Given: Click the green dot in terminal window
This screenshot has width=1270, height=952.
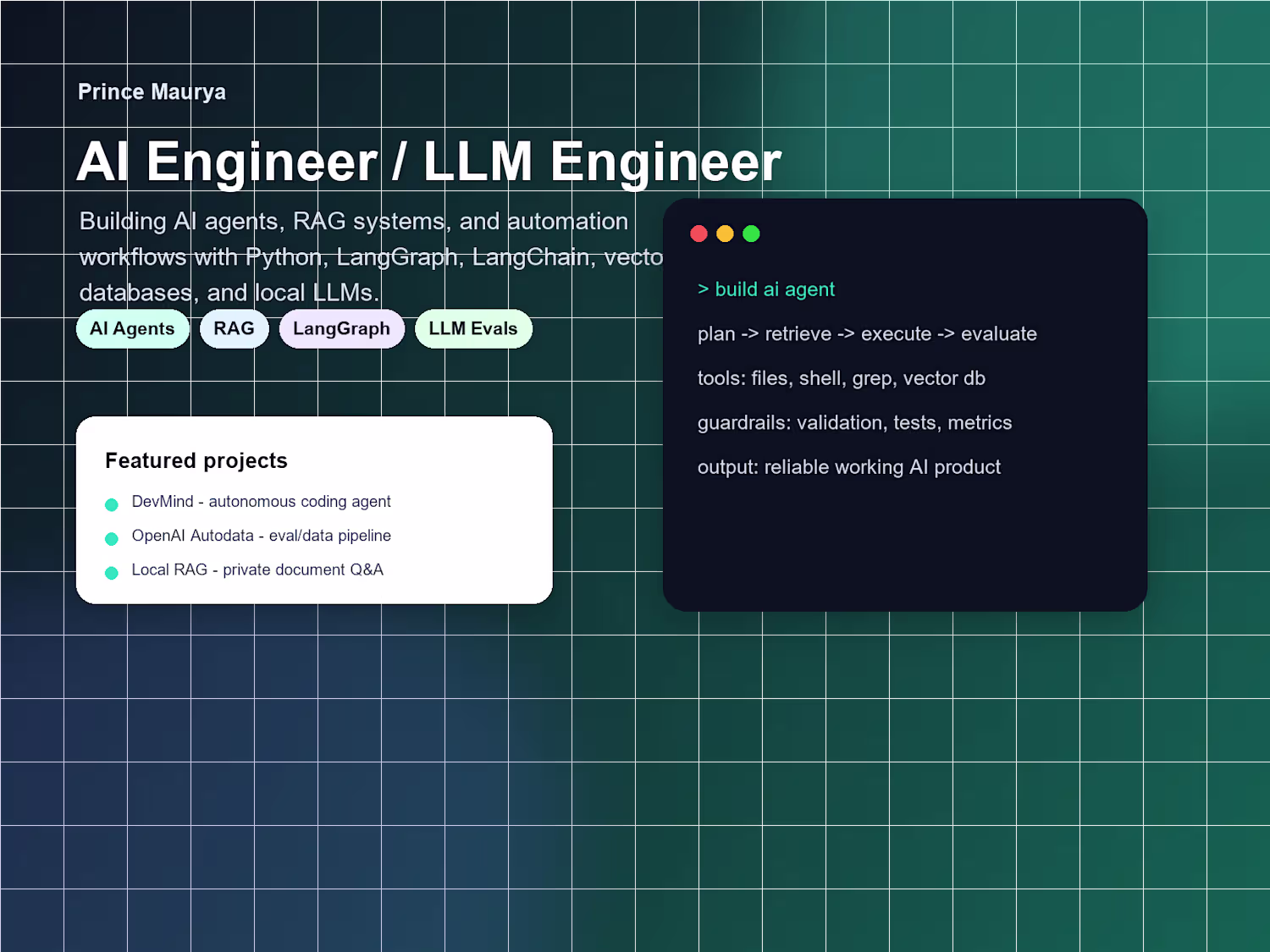Looking at the screenshot, I should [751, 234].
